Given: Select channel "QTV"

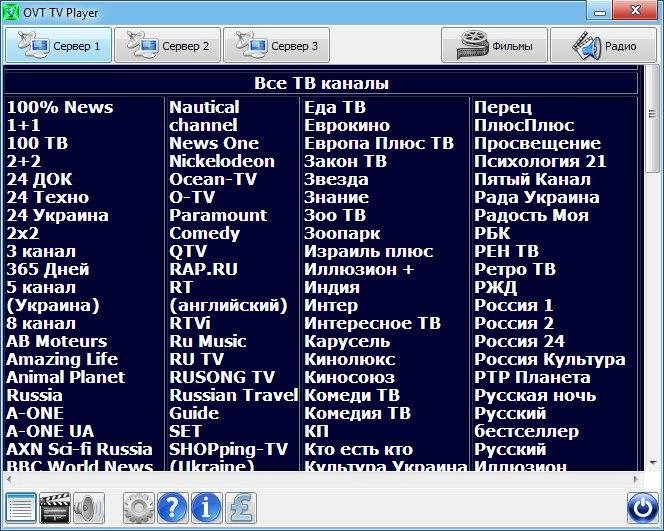Looking at the screenshot, I should click(188, 252).
